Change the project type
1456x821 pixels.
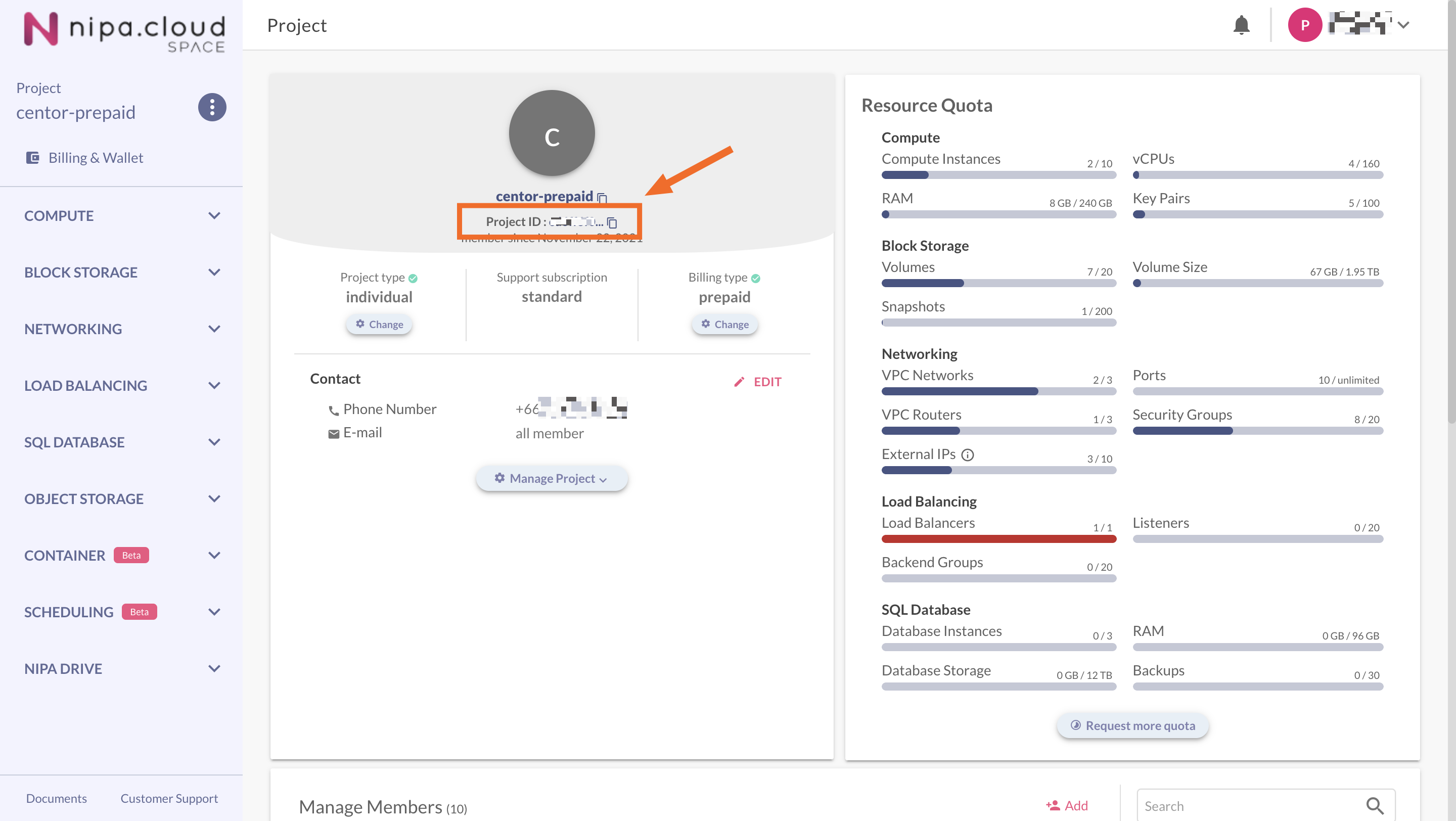(379, 325)
